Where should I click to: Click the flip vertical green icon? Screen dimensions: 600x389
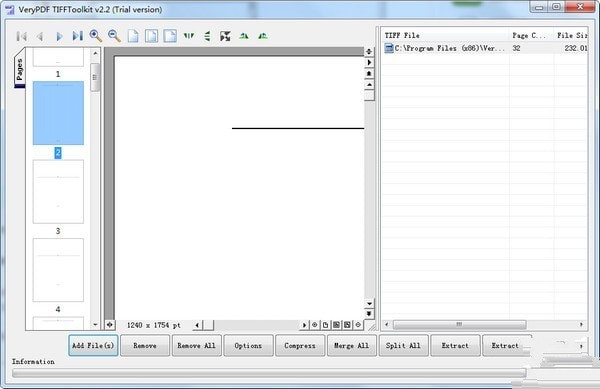pos(207,36)
